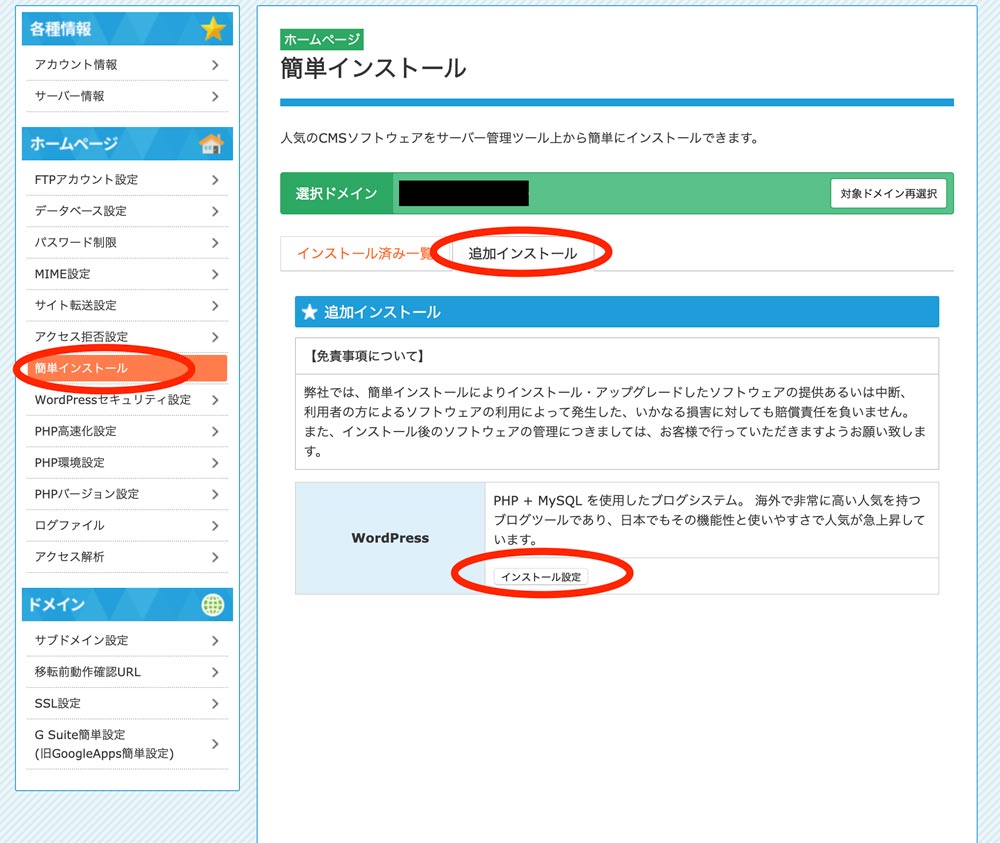
Task: Click the globe icon in ドメイン header
Action: point(212,605)
